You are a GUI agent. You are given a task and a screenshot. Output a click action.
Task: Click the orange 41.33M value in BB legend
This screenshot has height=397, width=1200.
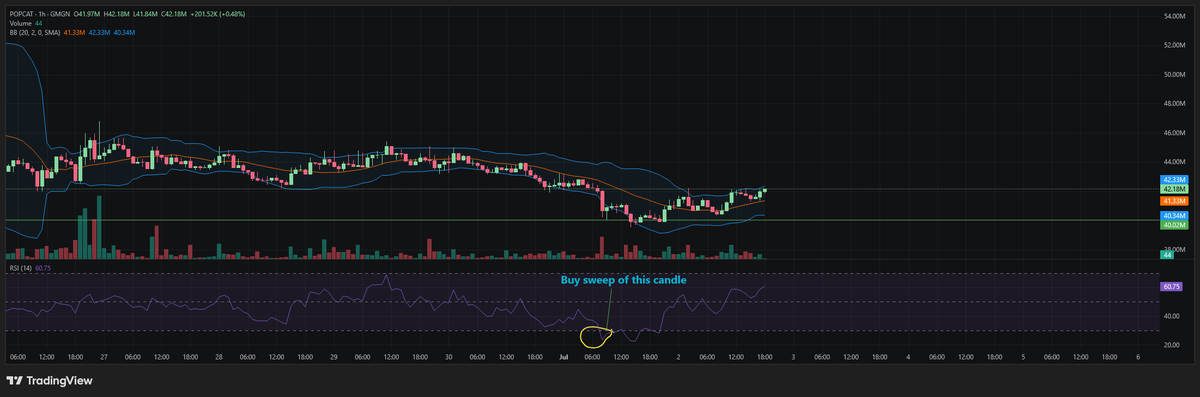[75, 33]
